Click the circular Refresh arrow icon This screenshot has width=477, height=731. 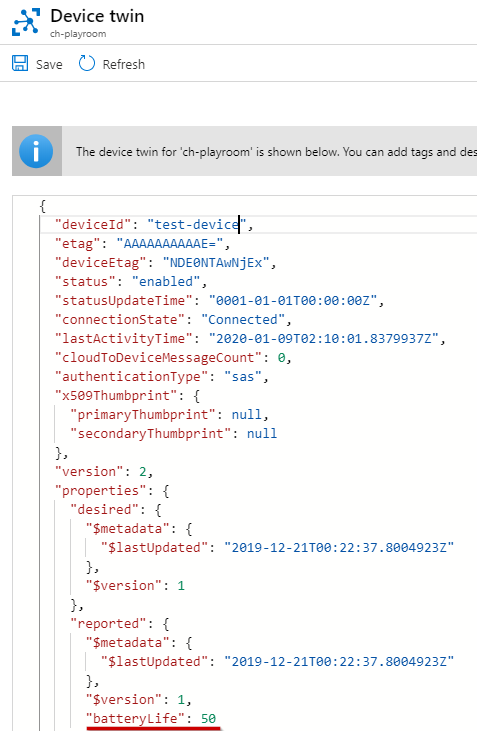pos(87,63)
